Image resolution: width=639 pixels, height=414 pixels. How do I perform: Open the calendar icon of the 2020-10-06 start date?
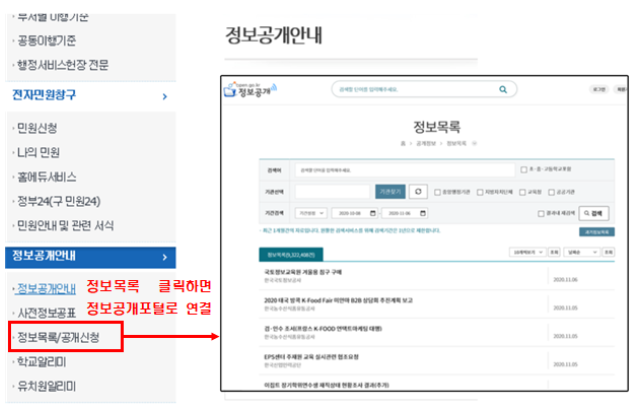tap(372, 213)
